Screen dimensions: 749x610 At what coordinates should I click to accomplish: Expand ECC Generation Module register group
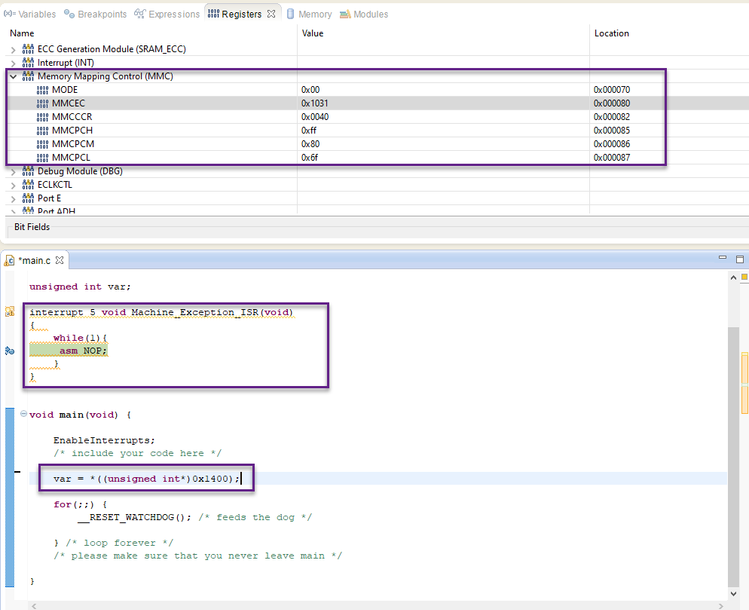pos(13,49)
